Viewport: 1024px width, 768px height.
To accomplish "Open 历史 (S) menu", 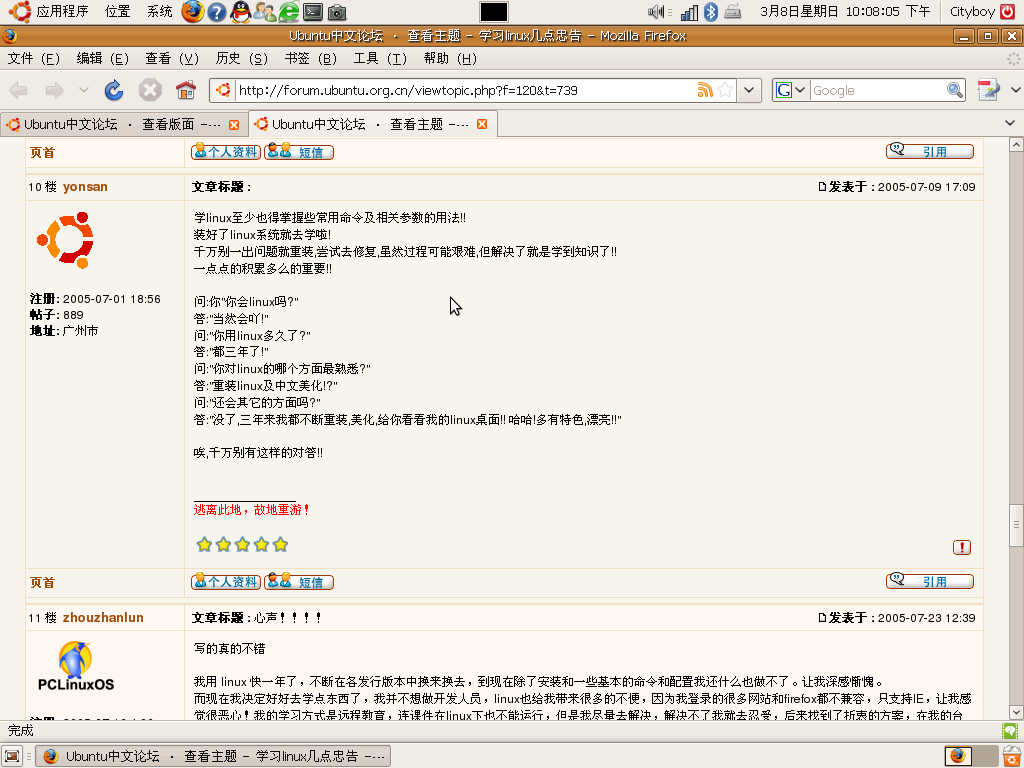I will pyautogui.click(x=242, y=59).
